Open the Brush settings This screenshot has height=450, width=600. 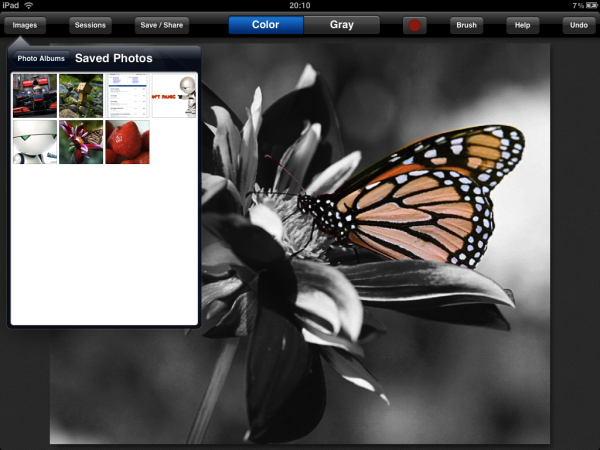click(466, 25)
